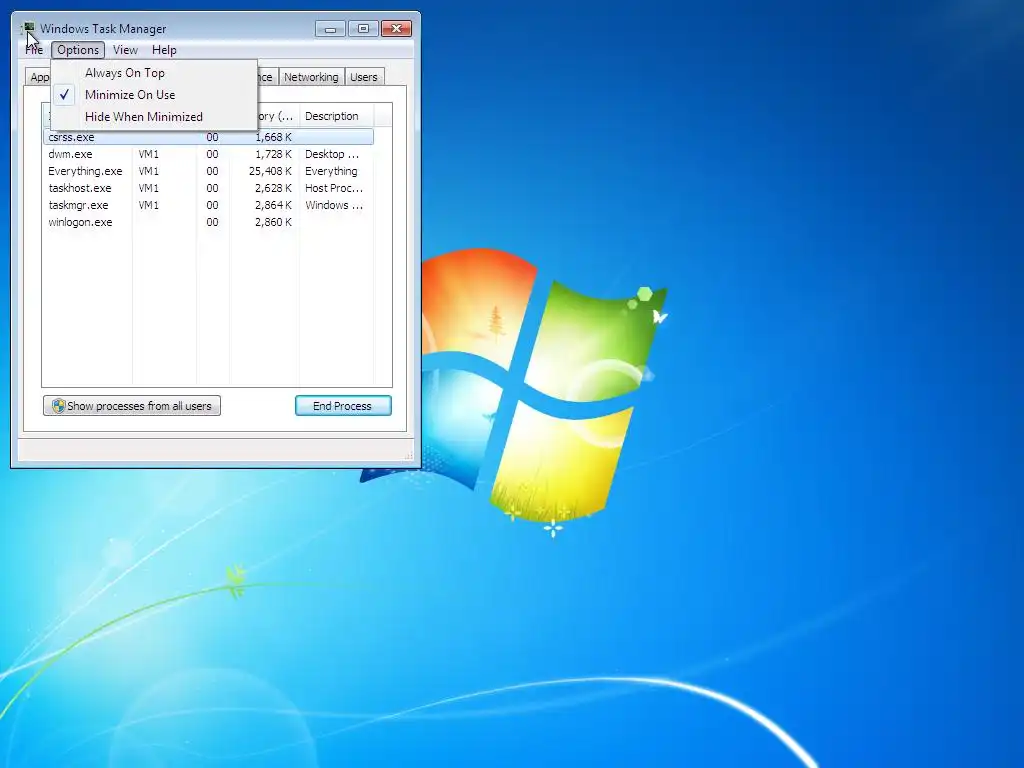Click memory value 25,408 K
The width and height of the screenshot is (1024, 768).
pyautogui.click(x=270, y=171)
